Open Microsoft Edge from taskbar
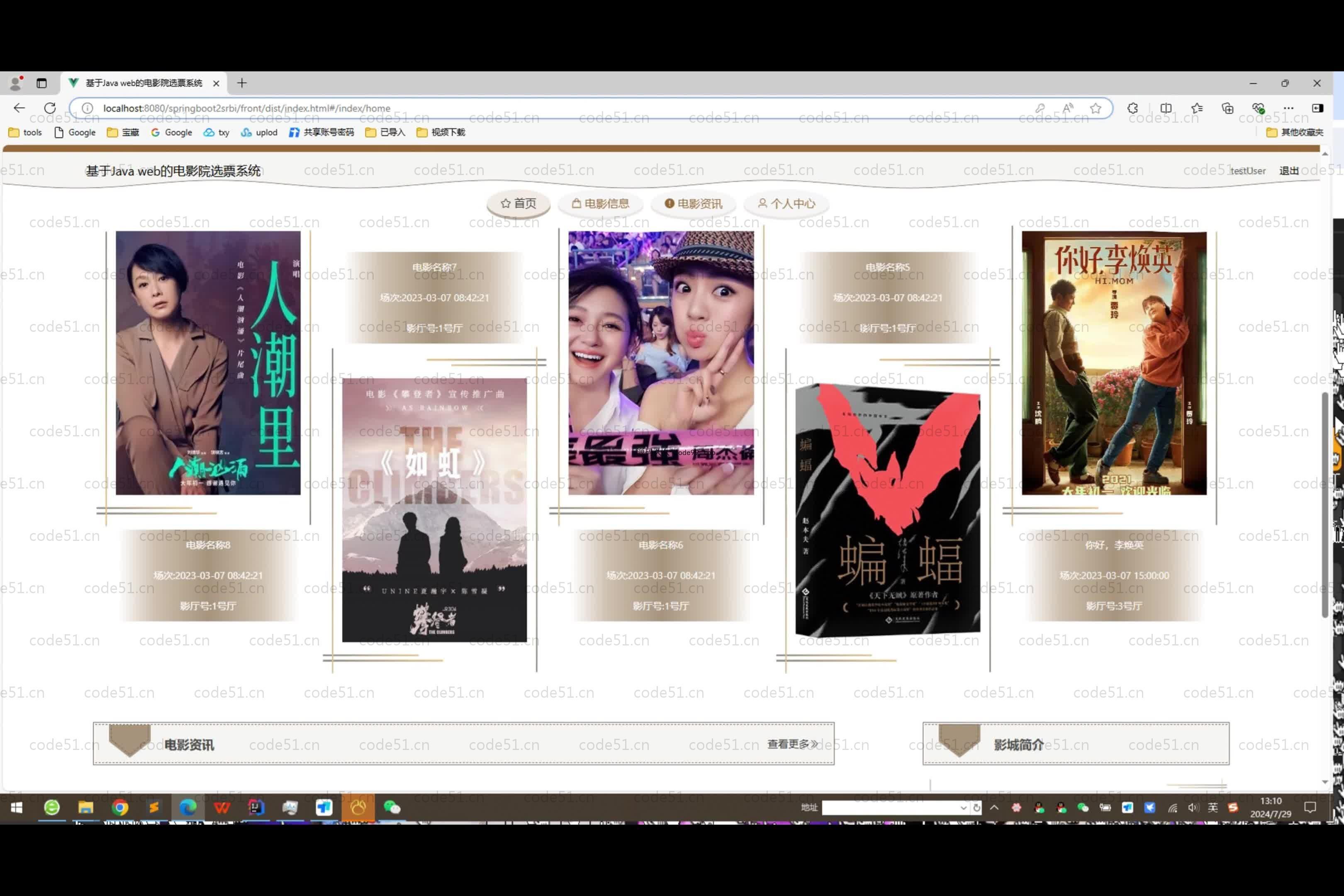 [187, 807]
